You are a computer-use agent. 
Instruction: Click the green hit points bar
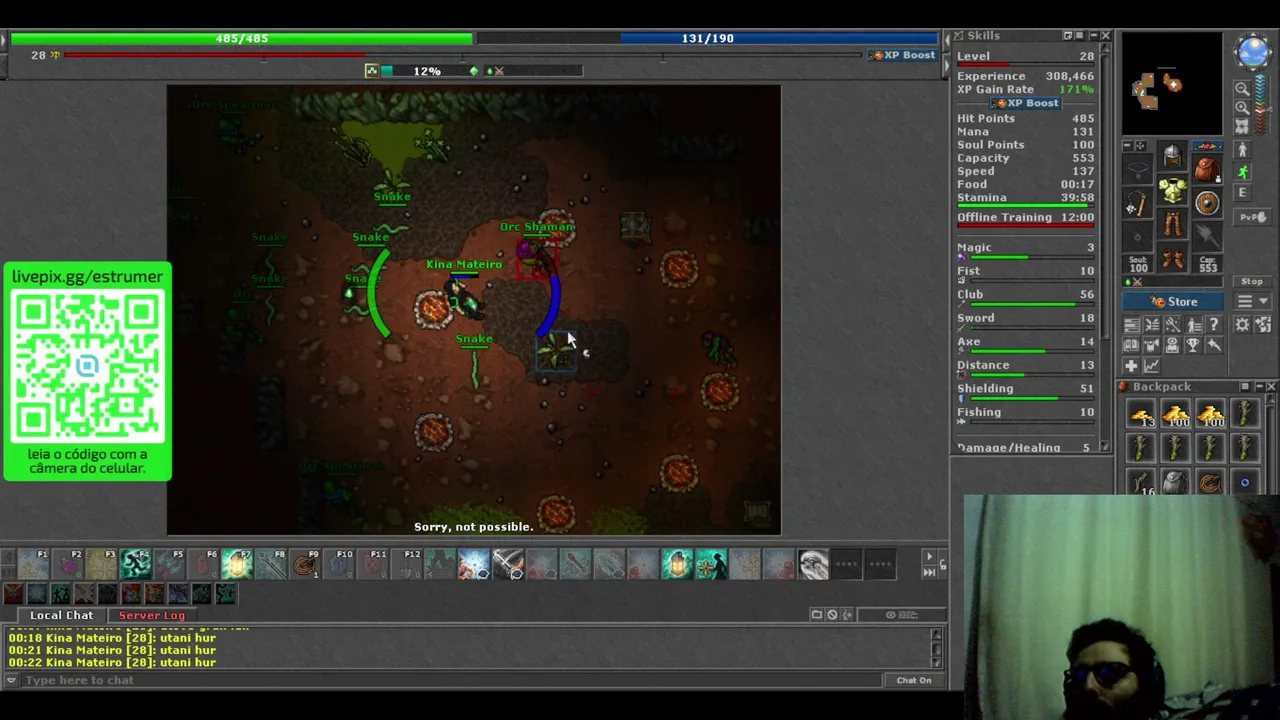tap(241, 38)
